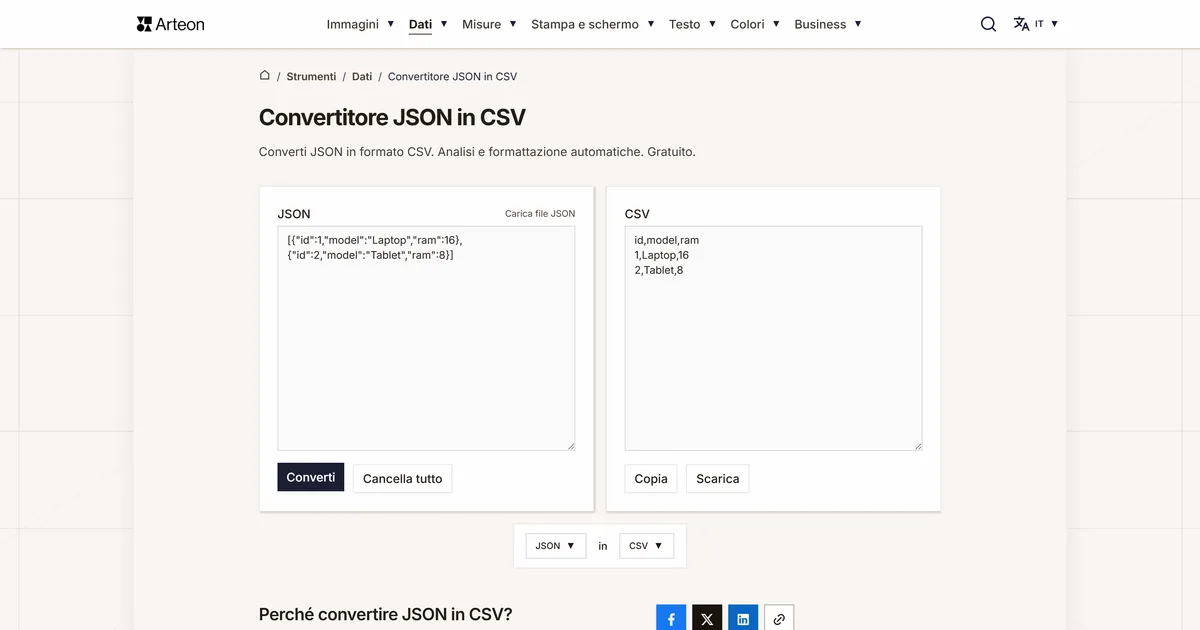Go to home via breadcrumb house icon
Image resolution: width=1200 pixels, height=630 pixels.
coord(265,75)
